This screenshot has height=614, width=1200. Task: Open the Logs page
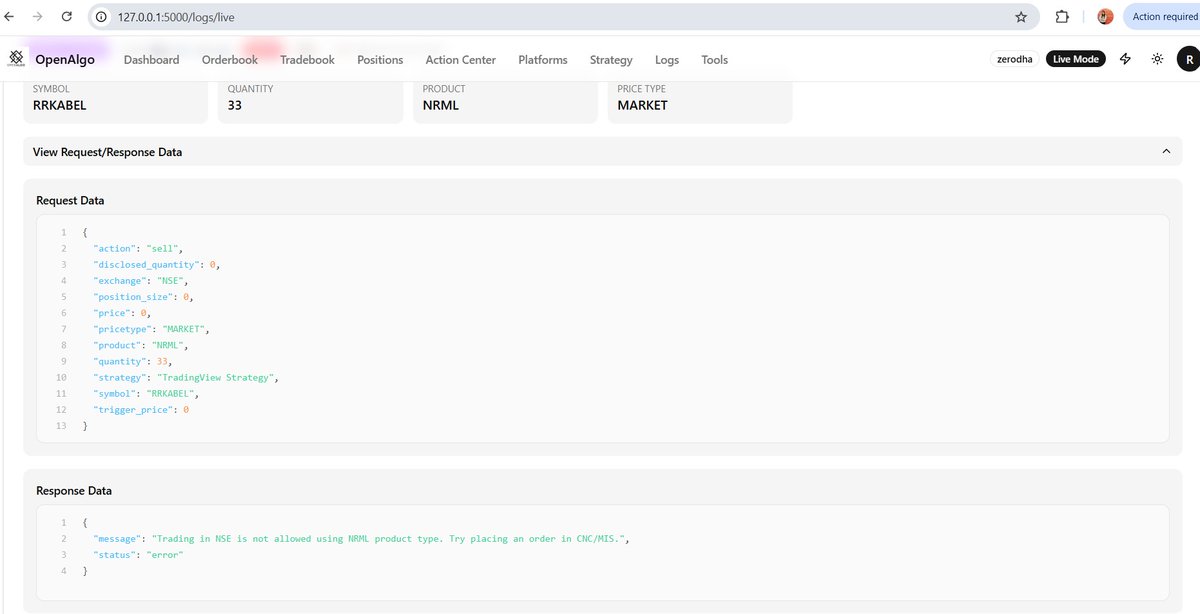667,60
